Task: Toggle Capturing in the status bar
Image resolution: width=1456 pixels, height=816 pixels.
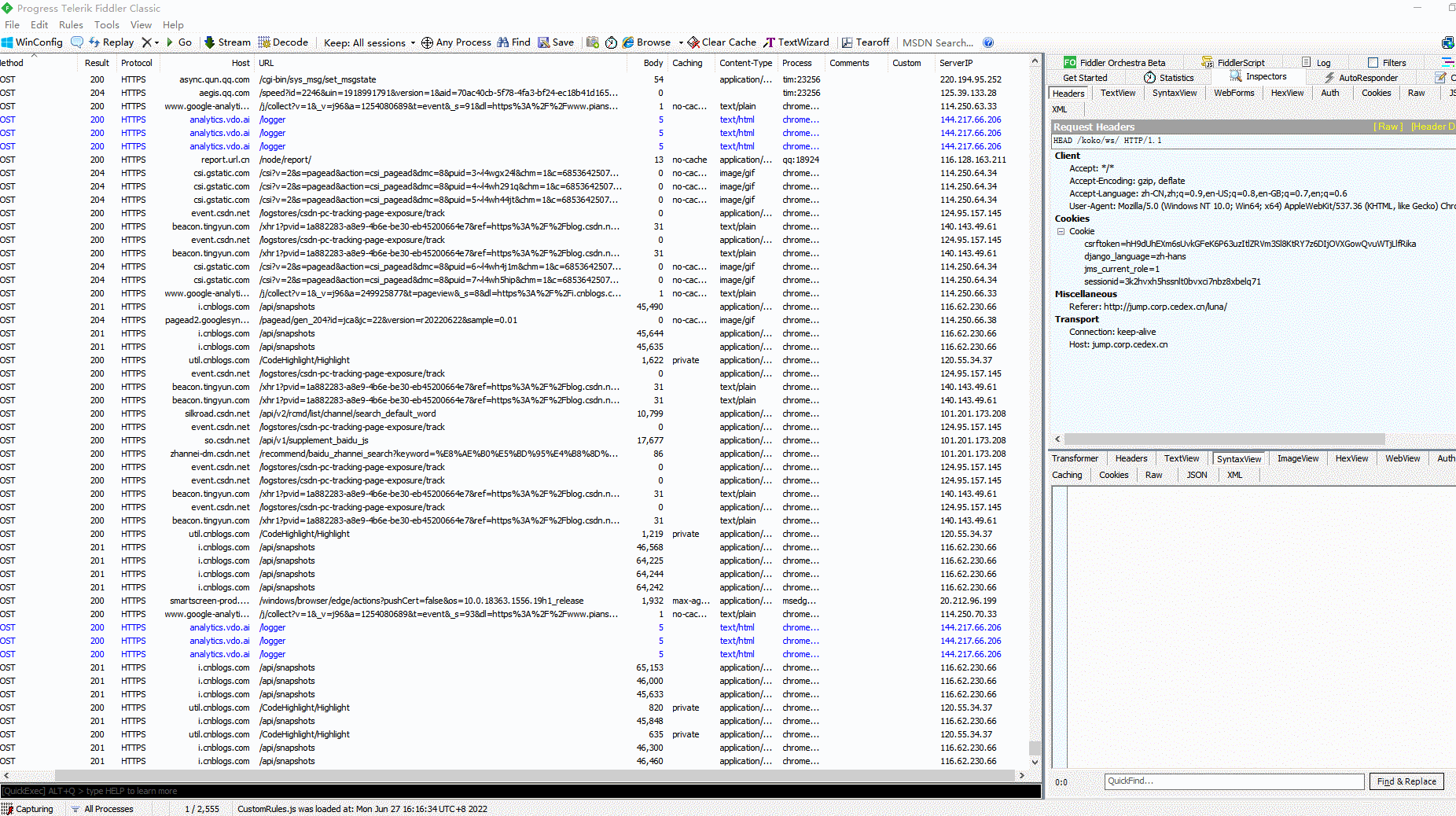Action: 28,809
